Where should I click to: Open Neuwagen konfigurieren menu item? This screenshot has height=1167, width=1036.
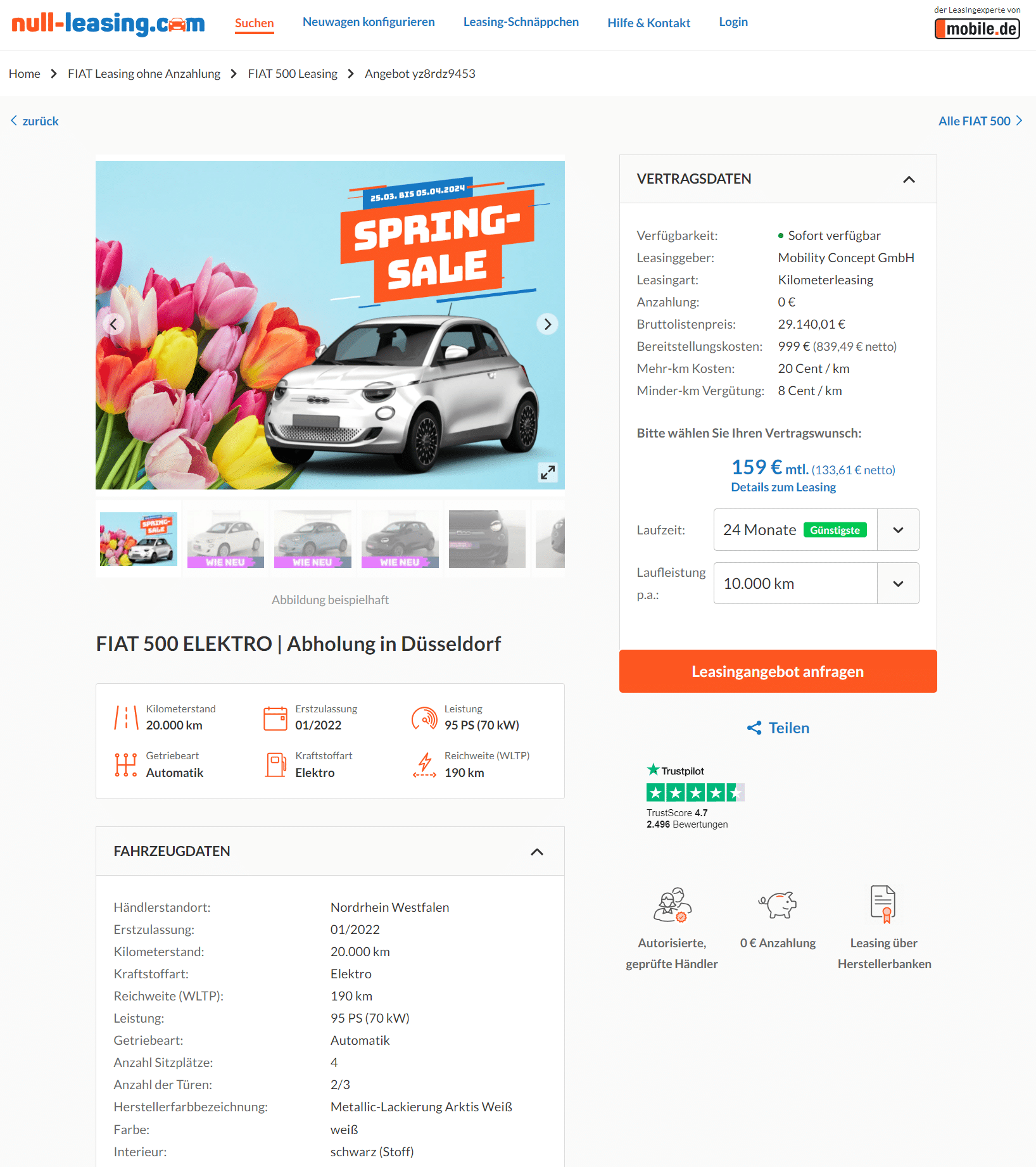point(369,22)
